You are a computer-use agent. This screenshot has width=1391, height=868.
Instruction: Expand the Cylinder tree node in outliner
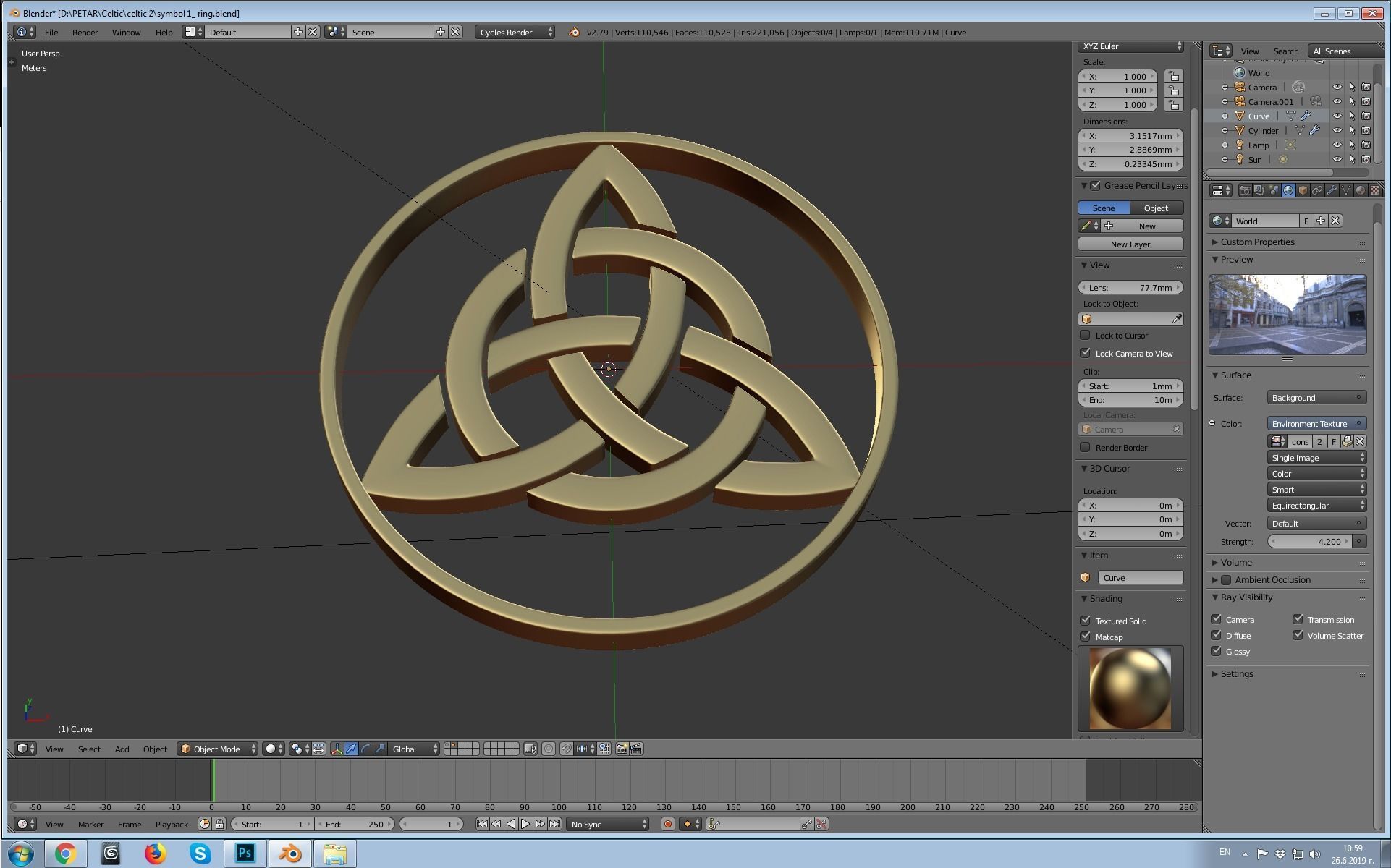pyautogui.click(x=1225, y=130)
